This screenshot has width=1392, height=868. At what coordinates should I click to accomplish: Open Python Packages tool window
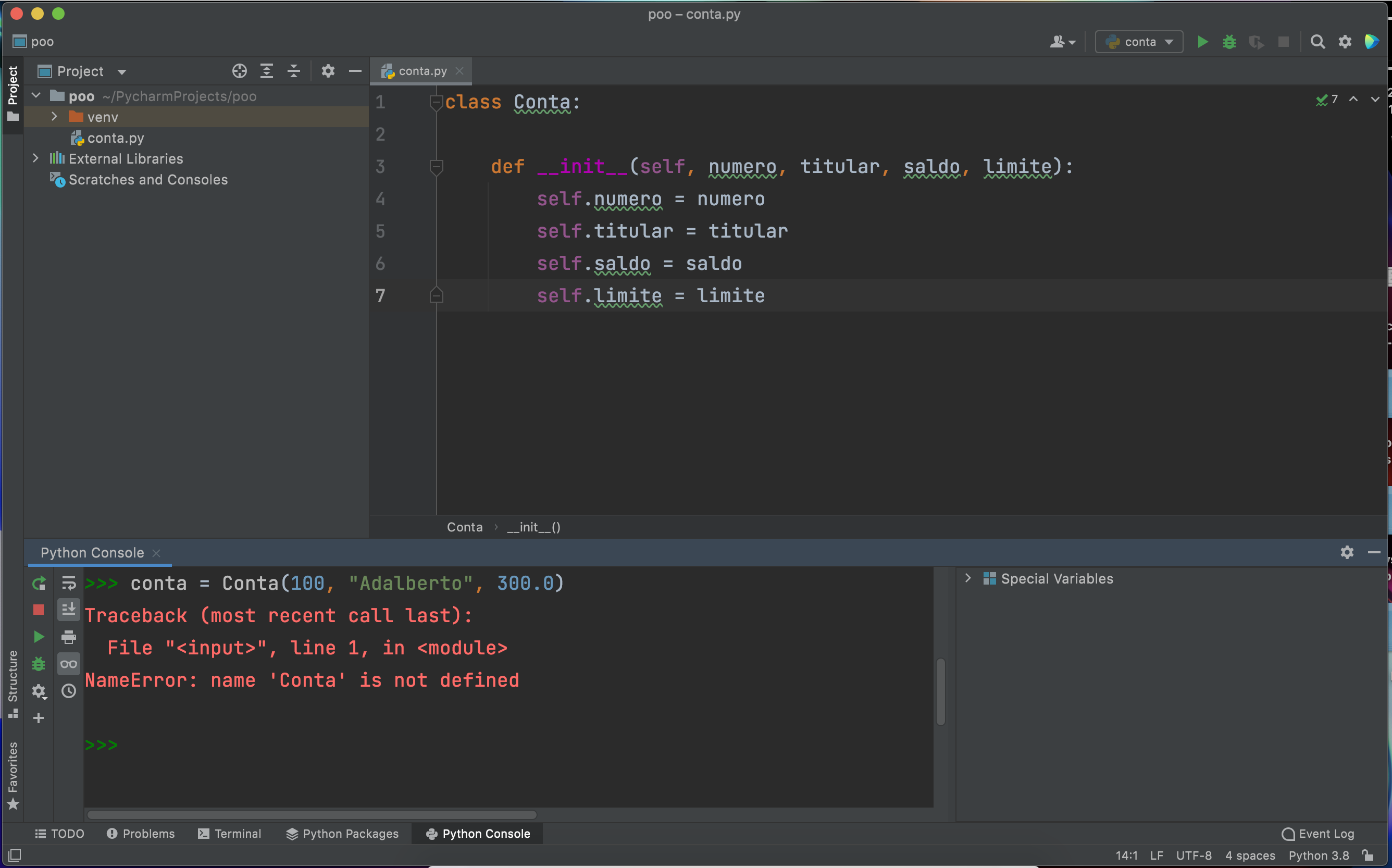343,834
